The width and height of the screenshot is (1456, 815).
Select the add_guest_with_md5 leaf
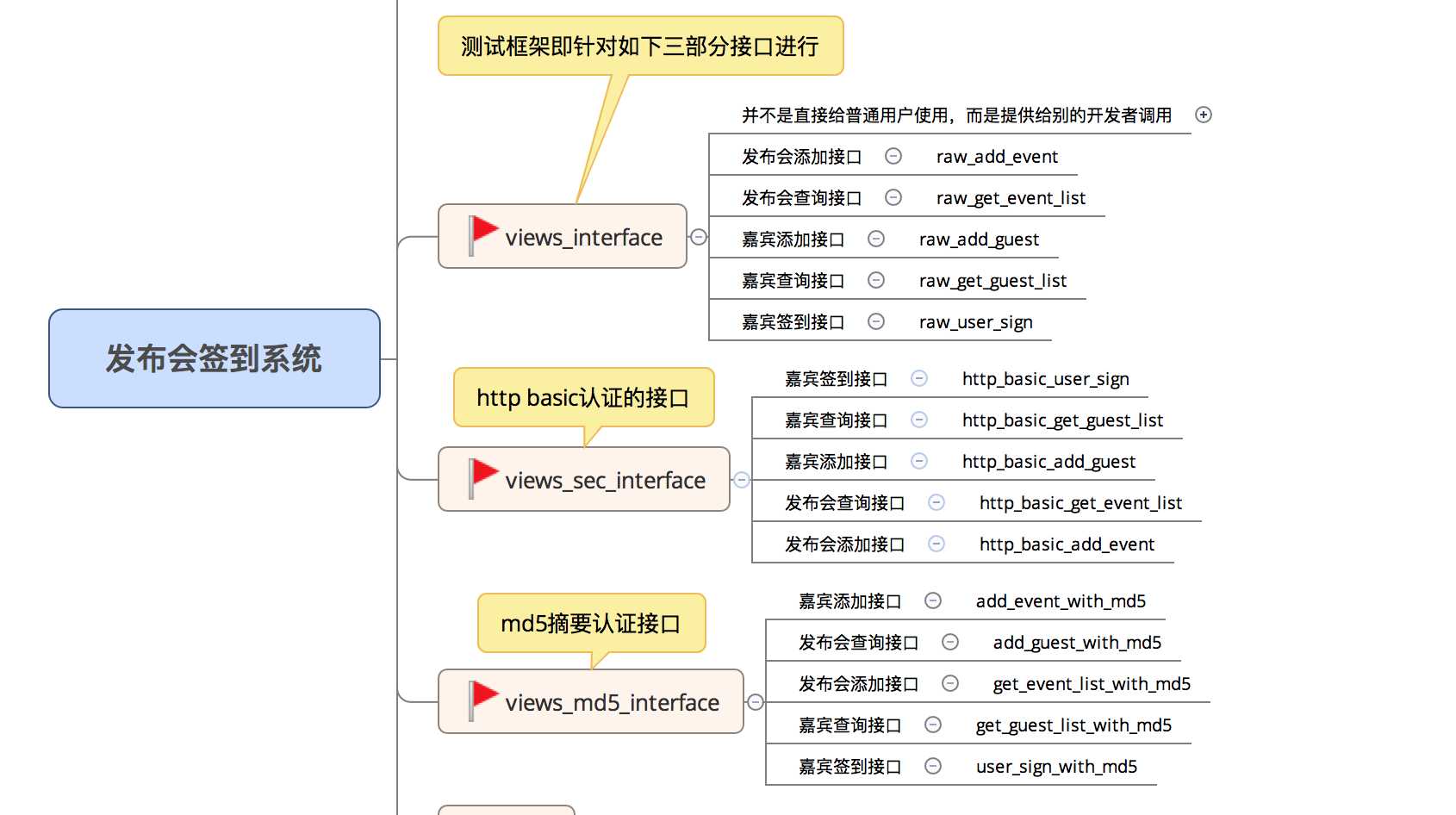[x=1077, y=643]
